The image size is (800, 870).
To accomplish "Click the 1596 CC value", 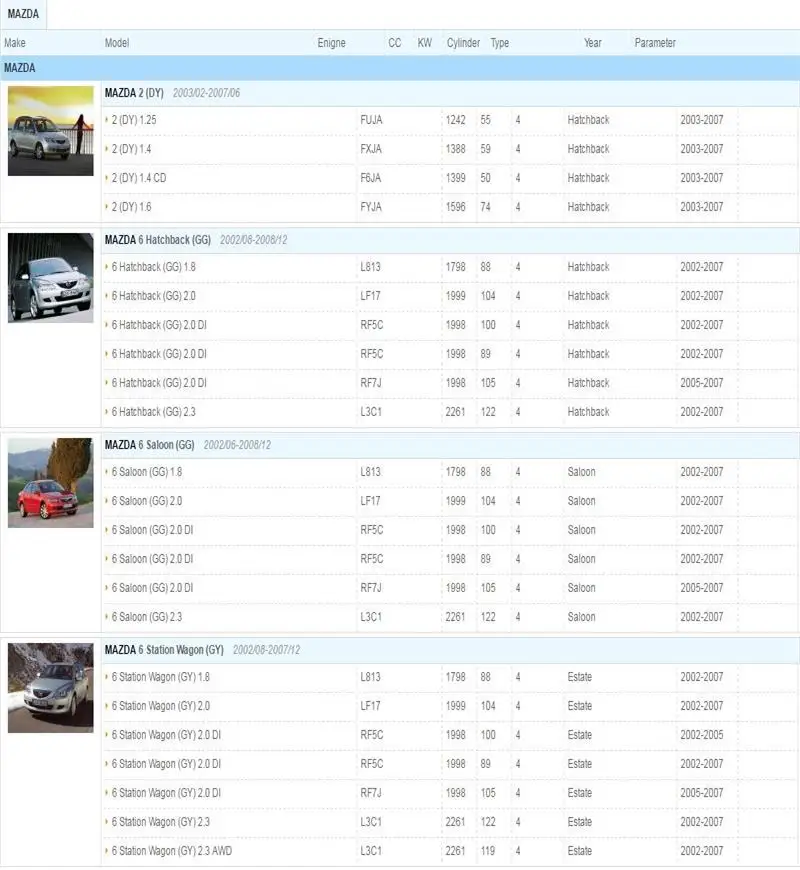I will 455,206.
